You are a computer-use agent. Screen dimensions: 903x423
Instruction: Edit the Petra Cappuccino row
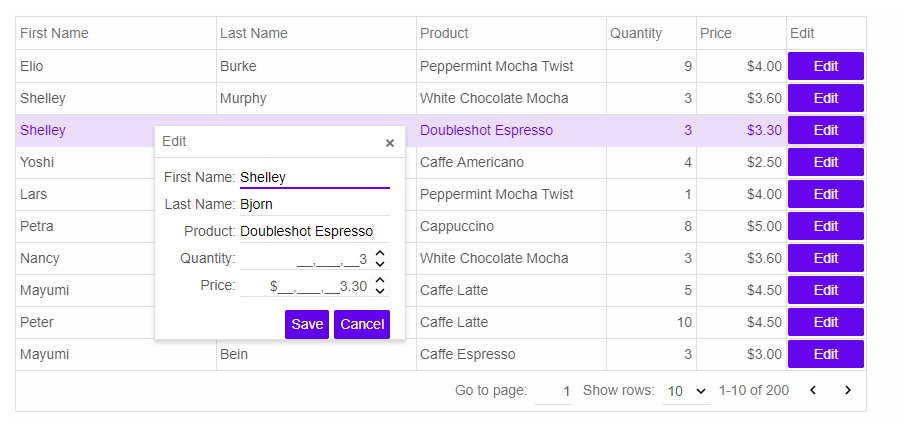[826, 226]
